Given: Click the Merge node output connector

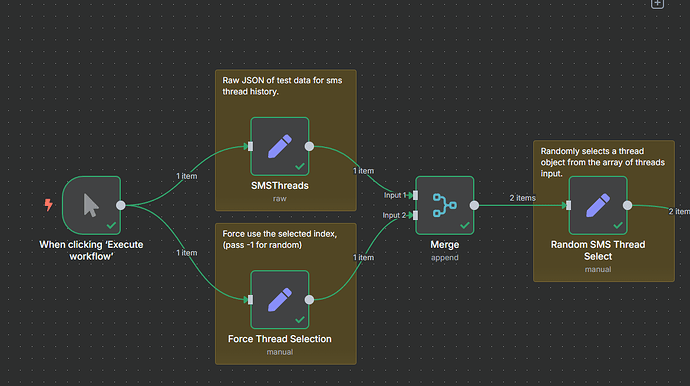Looking at the screenshot, I should click(x=474, y=205).
